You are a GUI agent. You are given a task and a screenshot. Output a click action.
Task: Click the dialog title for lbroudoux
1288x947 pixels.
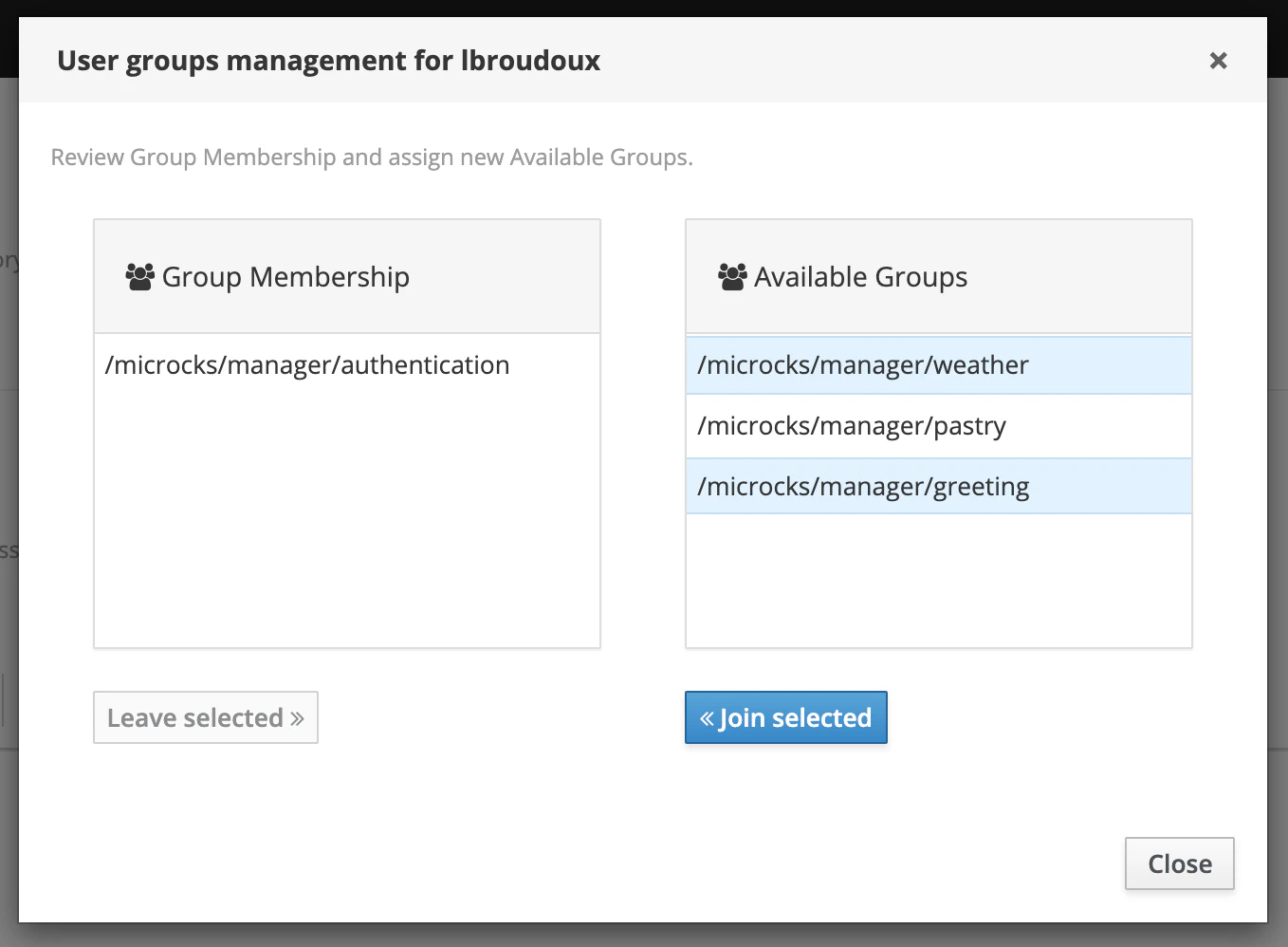tap(328, 61)
